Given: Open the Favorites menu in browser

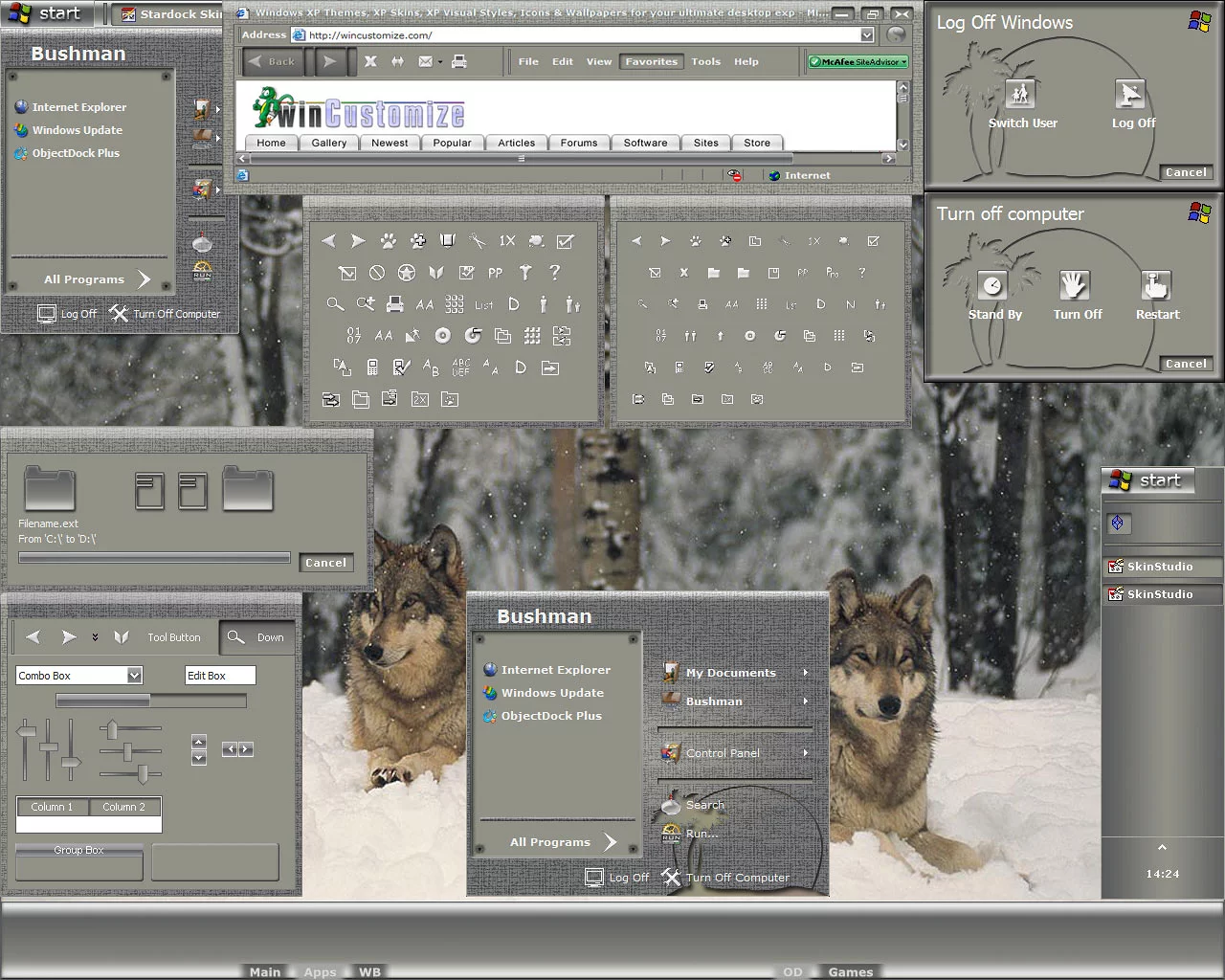Looking at the screenshot, I should 651,61.
